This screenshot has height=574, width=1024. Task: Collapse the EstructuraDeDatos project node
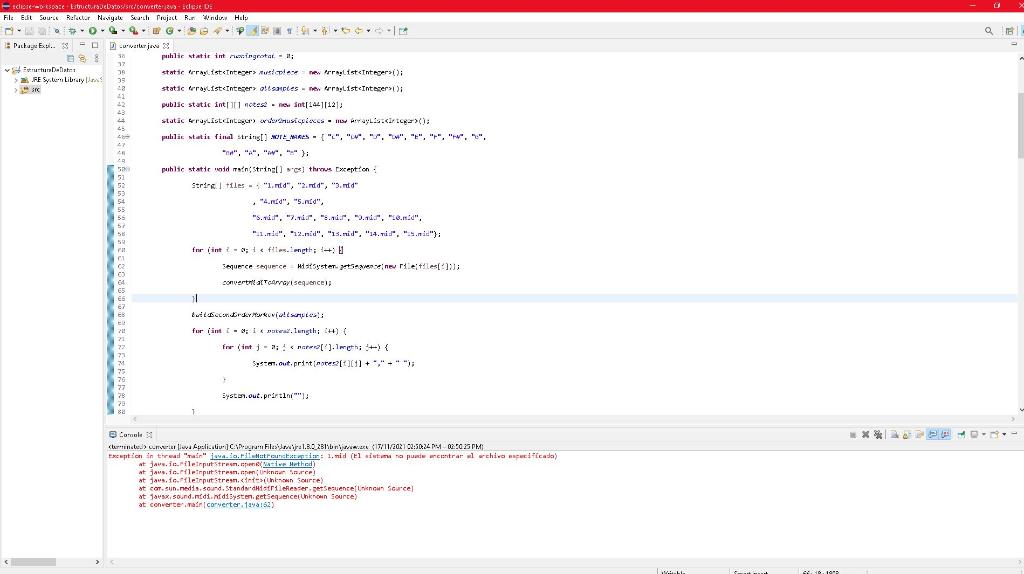7,70
